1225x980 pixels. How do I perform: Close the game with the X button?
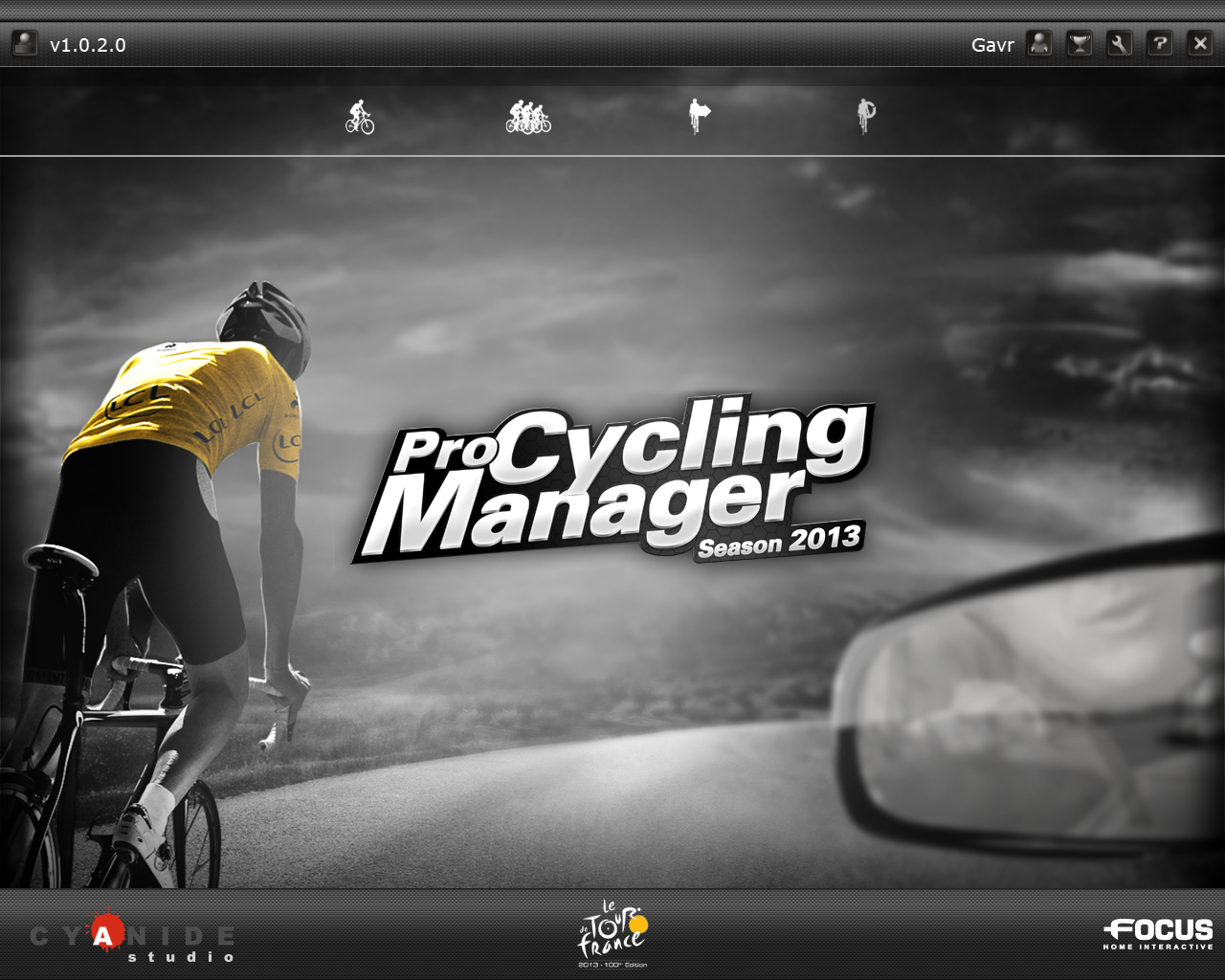(x=1200, y=43)
